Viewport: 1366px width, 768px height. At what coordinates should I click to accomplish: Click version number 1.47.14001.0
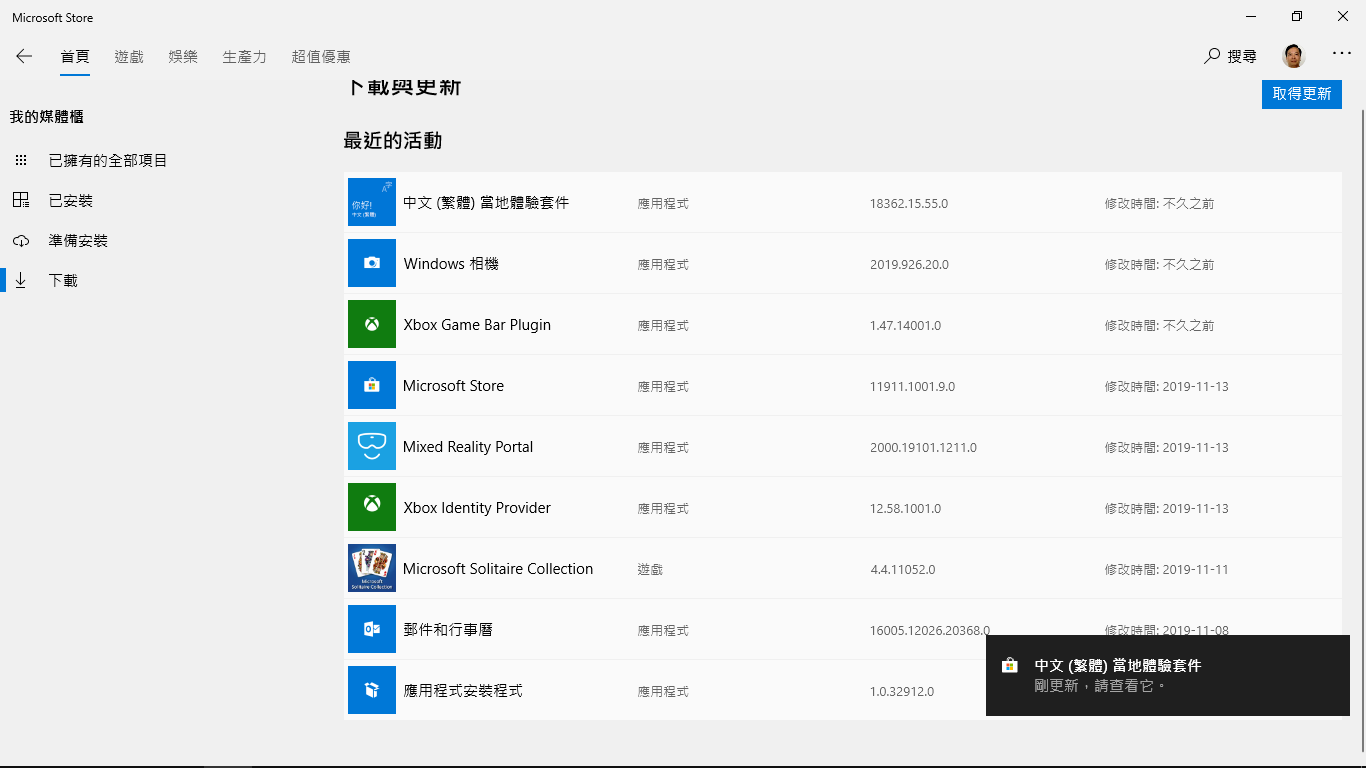coord(906,325)
